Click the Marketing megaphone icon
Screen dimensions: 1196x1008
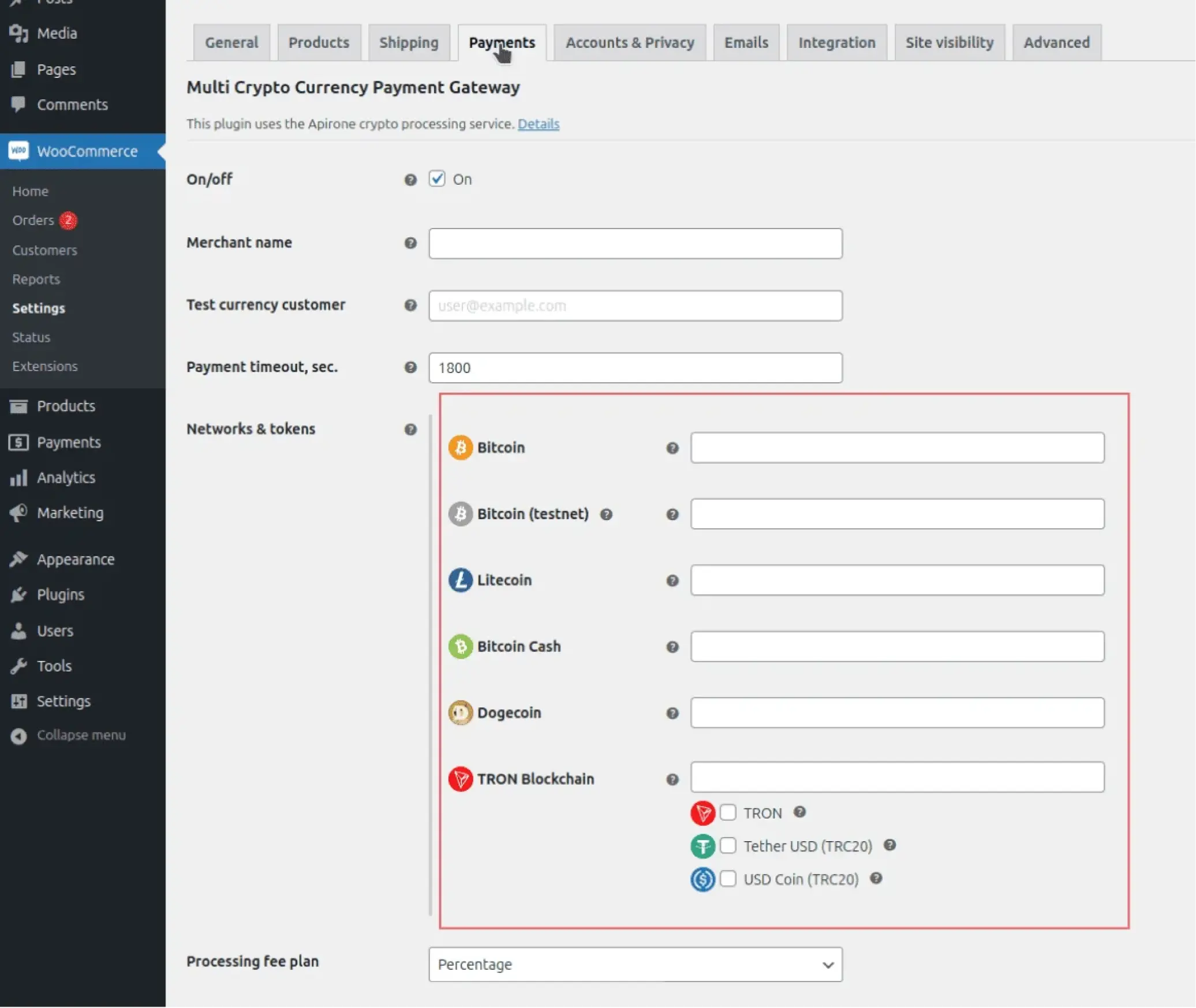tap(18, 513)
